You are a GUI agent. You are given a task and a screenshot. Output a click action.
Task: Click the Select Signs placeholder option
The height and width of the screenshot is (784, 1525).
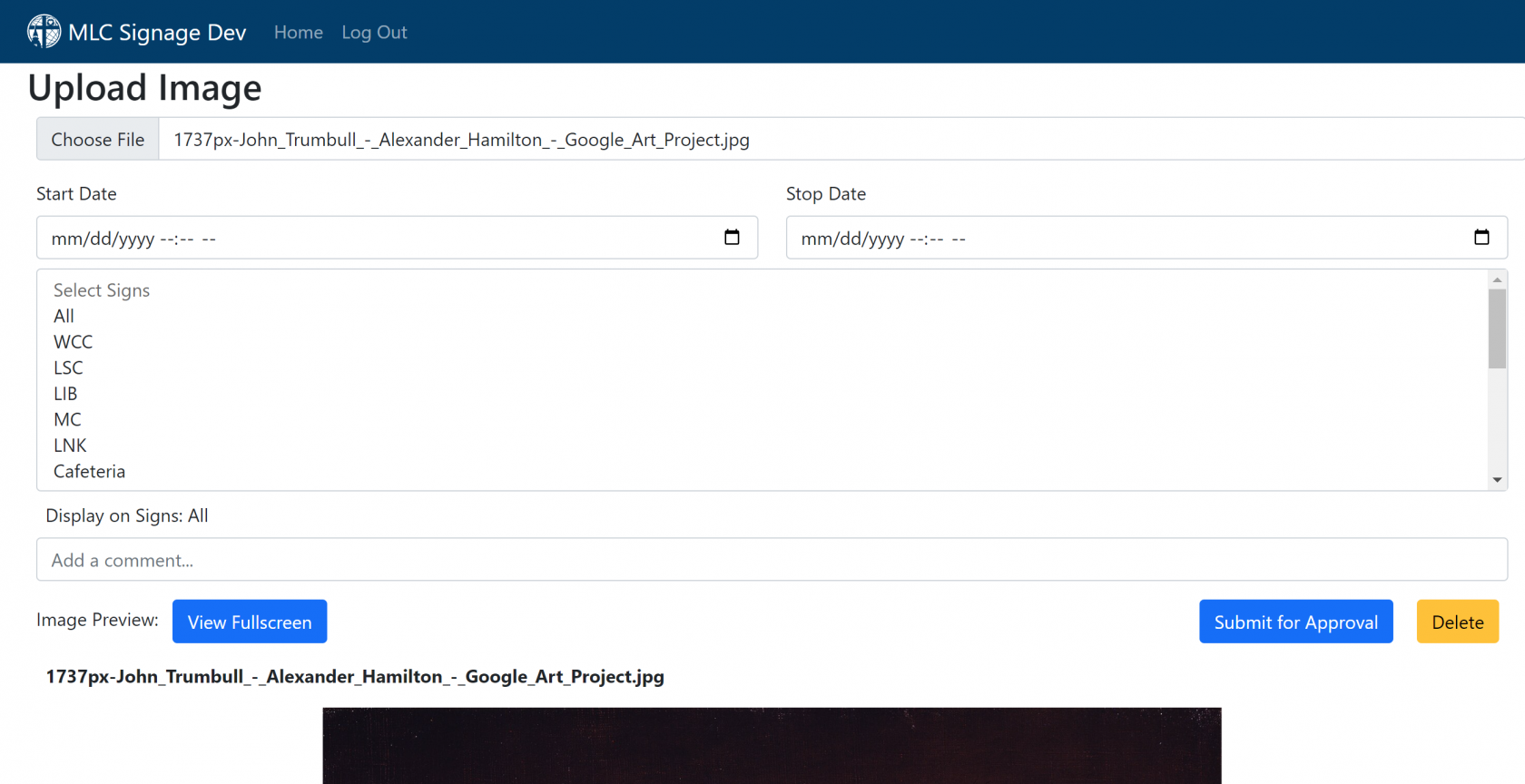pos(762,290)
